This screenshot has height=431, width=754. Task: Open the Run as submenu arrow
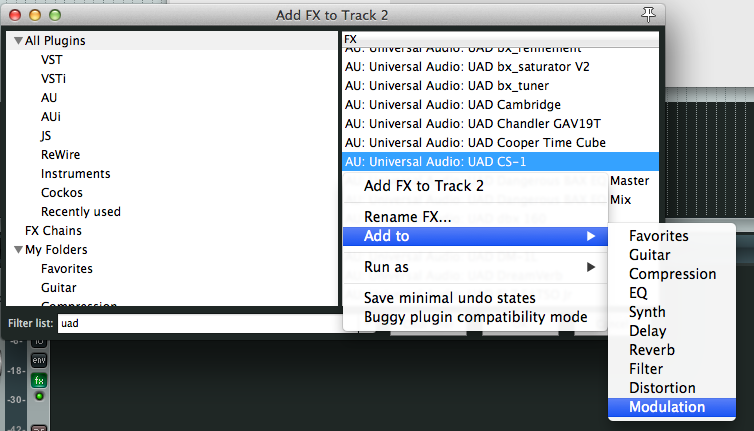pyautogui.click(x=591, y=267)
